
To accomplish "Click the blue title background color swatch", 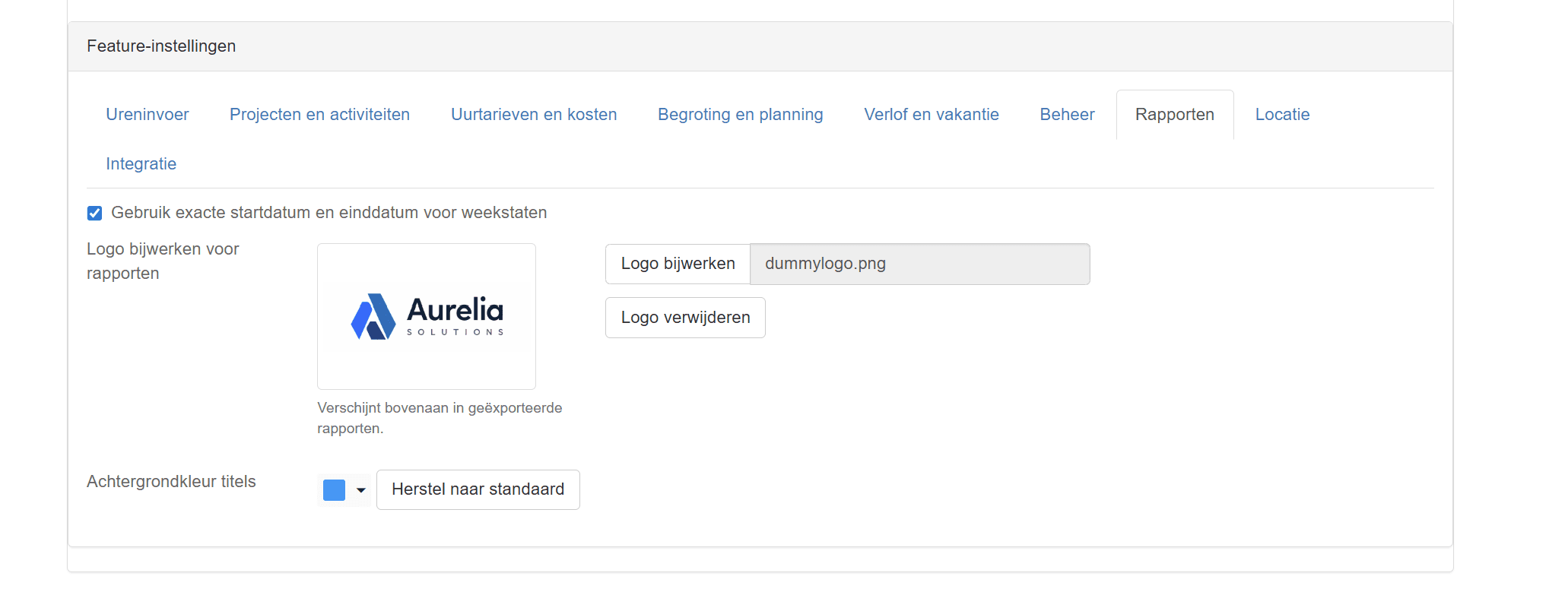I will pos(334,490).
